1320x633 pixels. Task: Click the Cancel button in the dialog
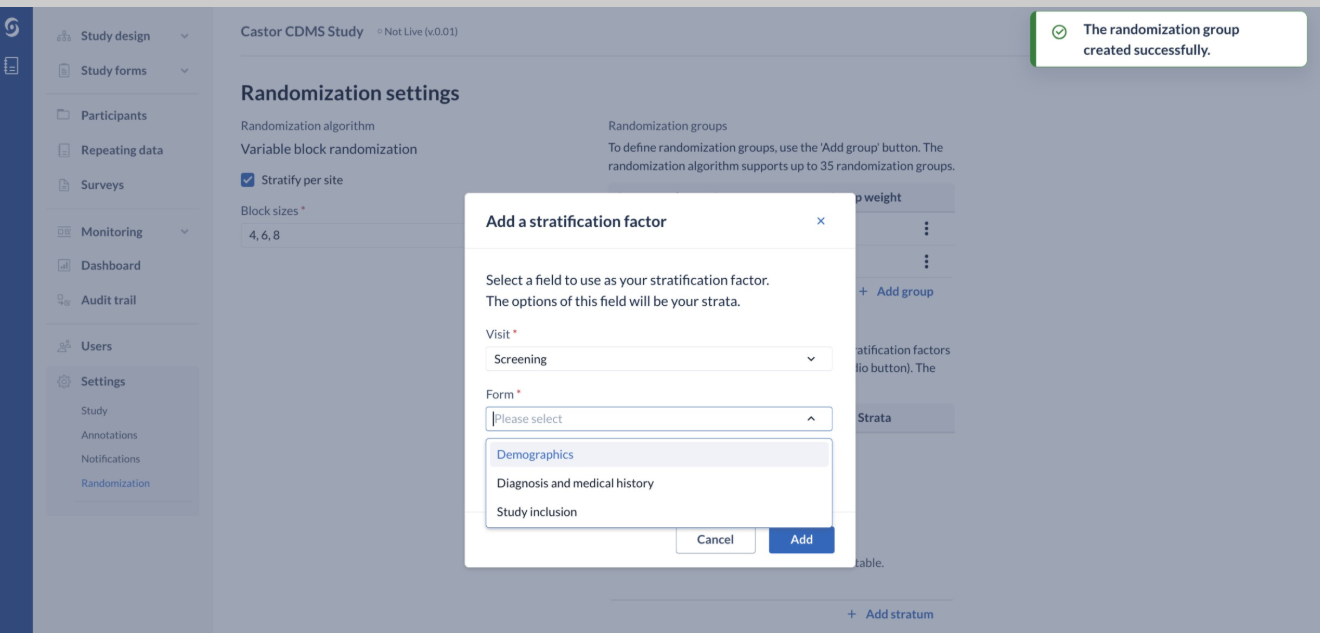pos(715,539)
